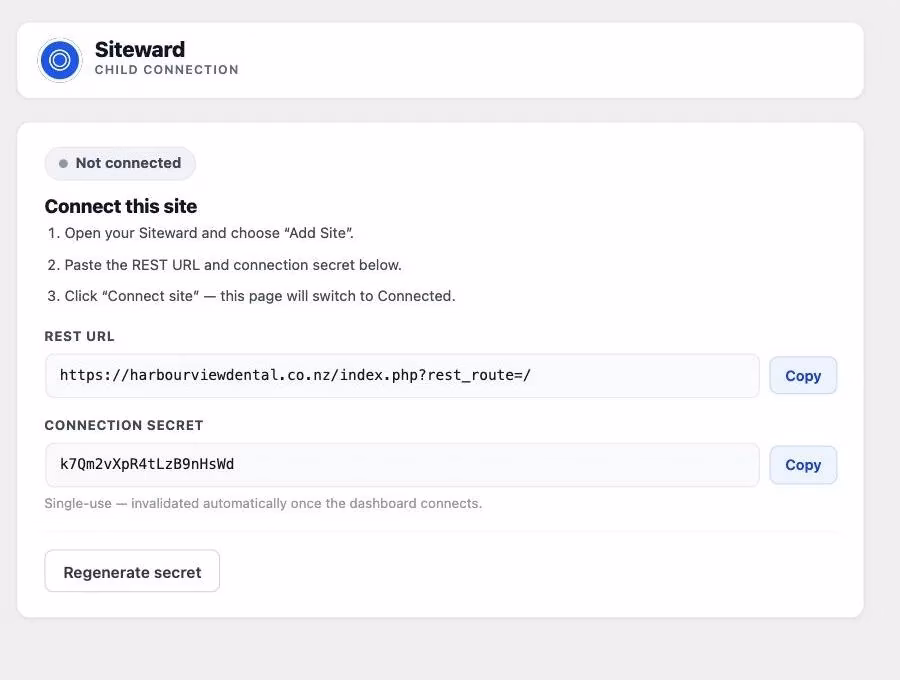Select the connection secret field
This screenshot has height=680, width=900.
pos(402,465)
